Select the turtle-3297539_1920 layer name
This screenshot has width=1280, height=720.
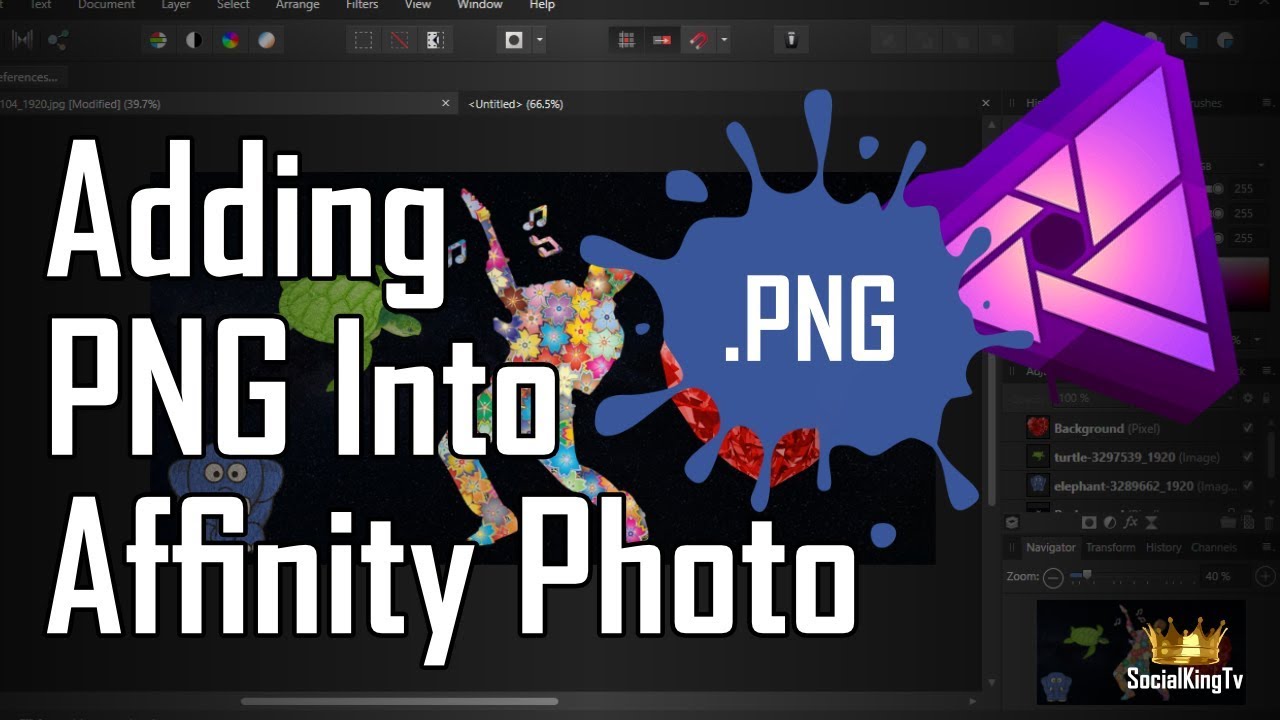[x=1139, y=457]
